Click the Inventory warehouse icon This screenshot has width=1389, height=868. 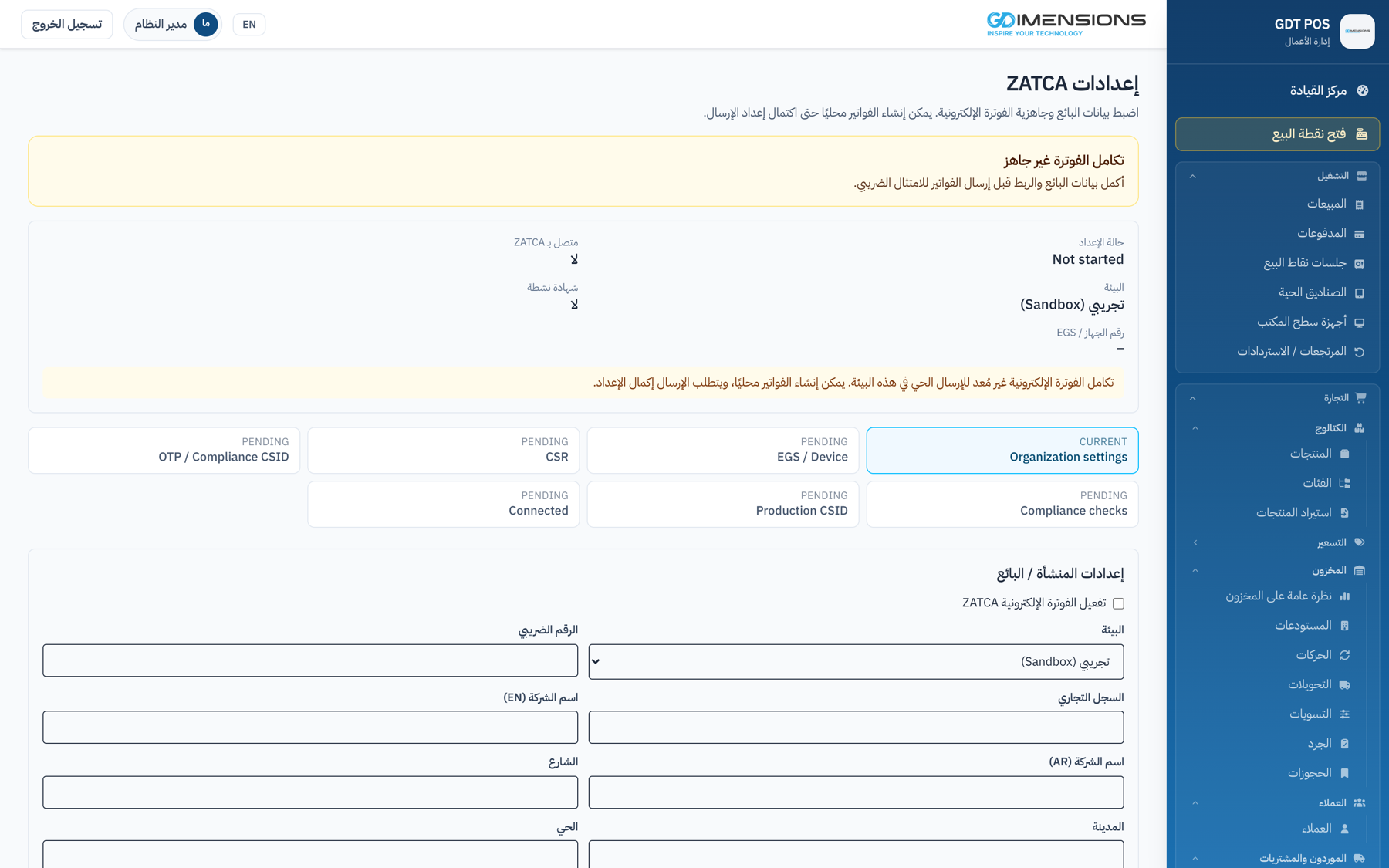1359,571
